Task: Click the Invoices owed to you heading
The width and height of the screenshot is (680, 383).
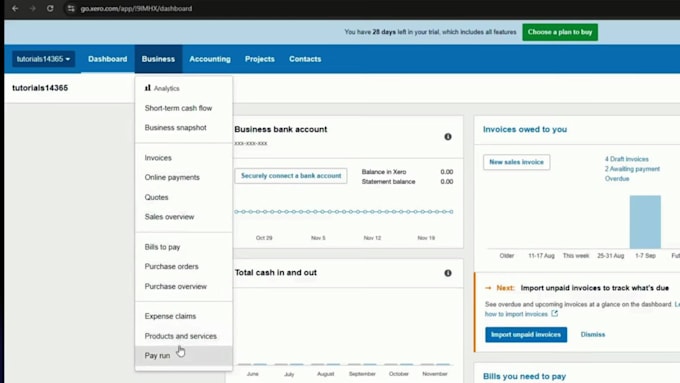Action: pos(525,129)
